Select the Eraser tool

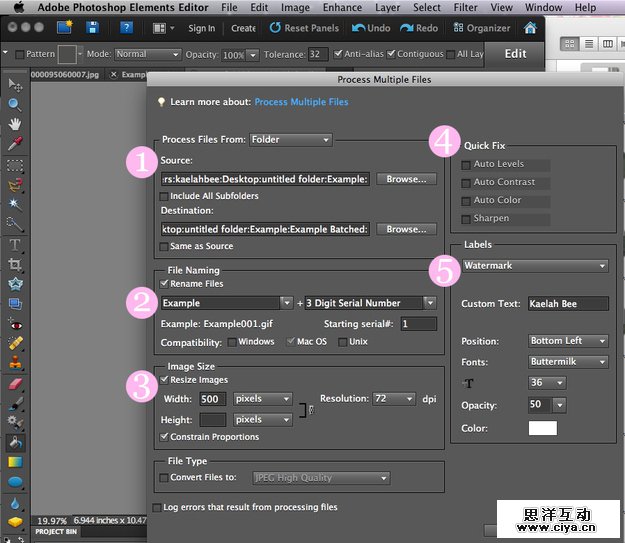(x=15, y=383)
